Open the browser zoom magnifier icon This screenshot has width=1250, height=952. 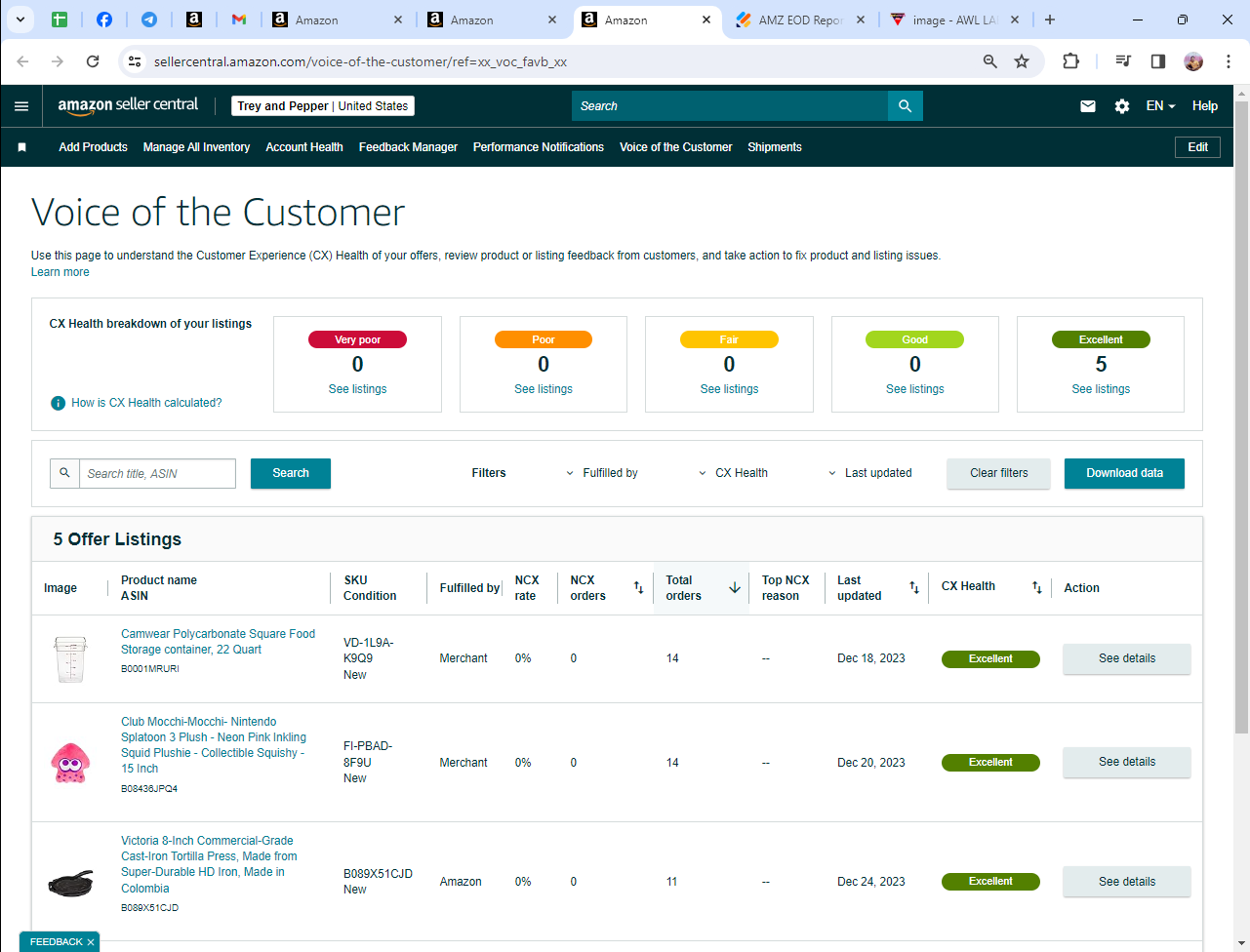pos(990,61)
